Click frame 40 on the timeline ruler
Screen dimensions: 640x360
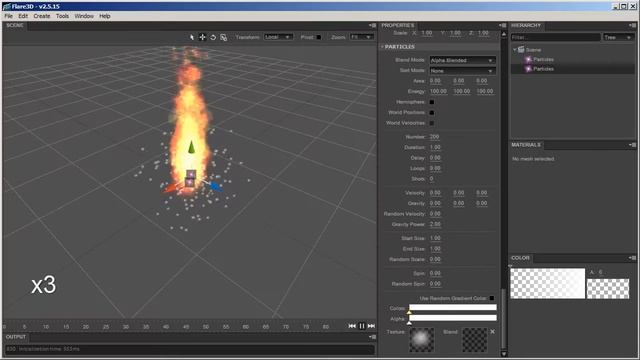point(166,327)
